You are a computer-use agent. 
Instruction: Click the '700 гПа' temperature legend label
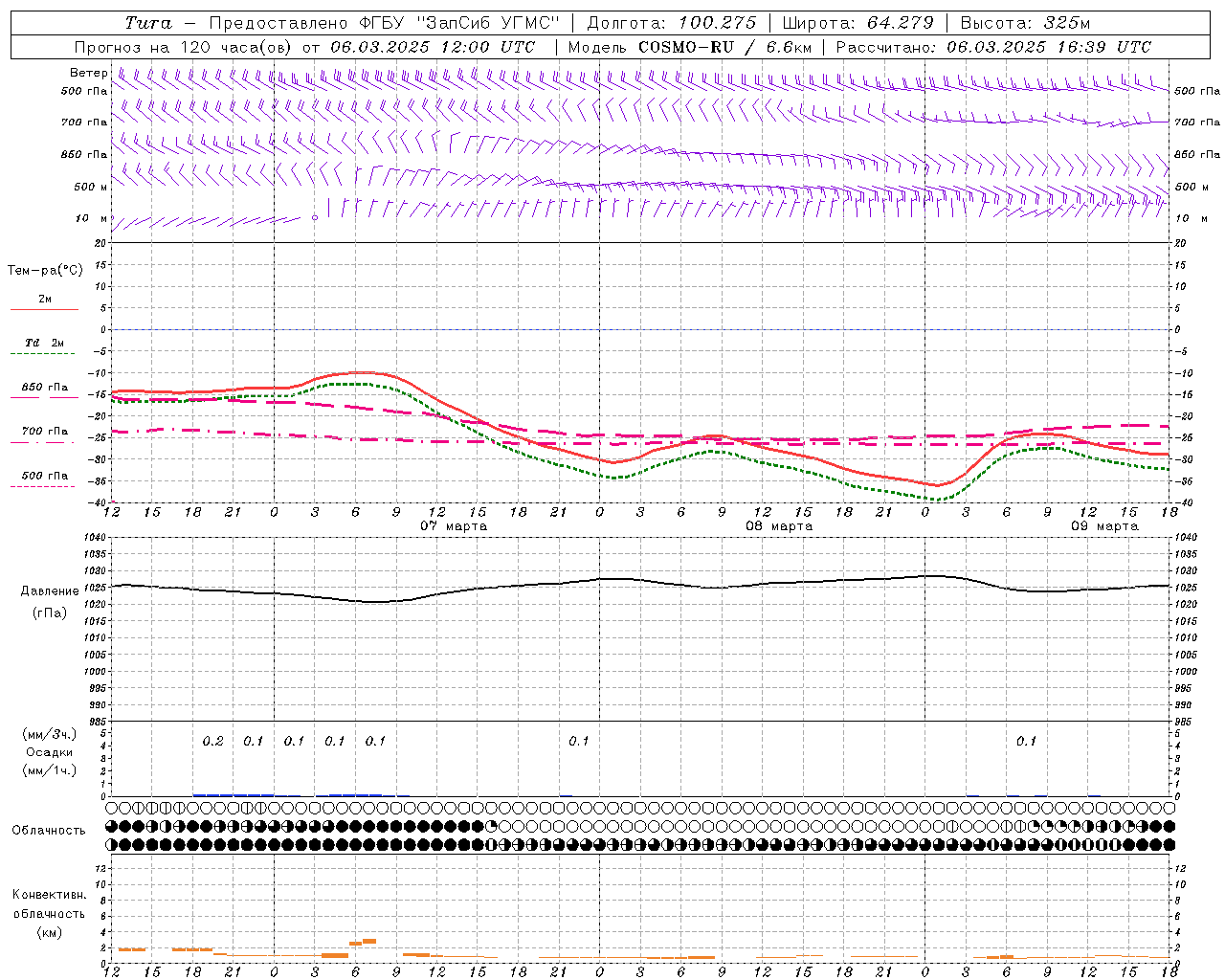point(45,432)
